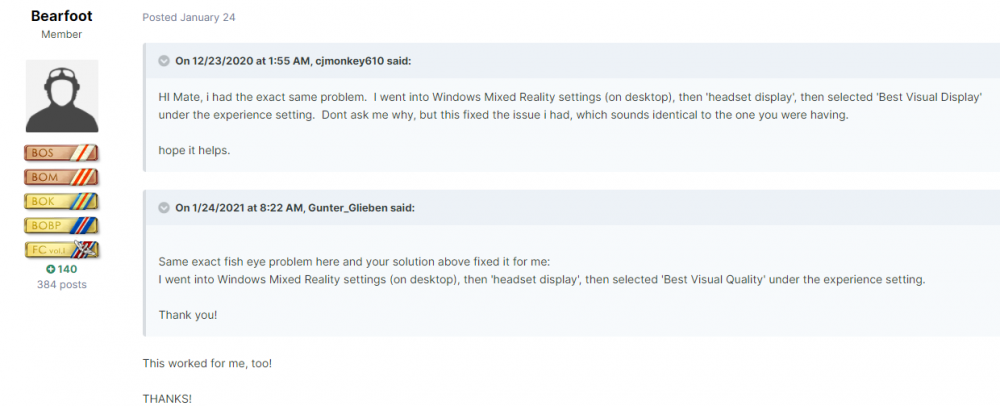1000x406 pixels.
Task: Click the BOM medal badge
Action: tap(62, 177)
